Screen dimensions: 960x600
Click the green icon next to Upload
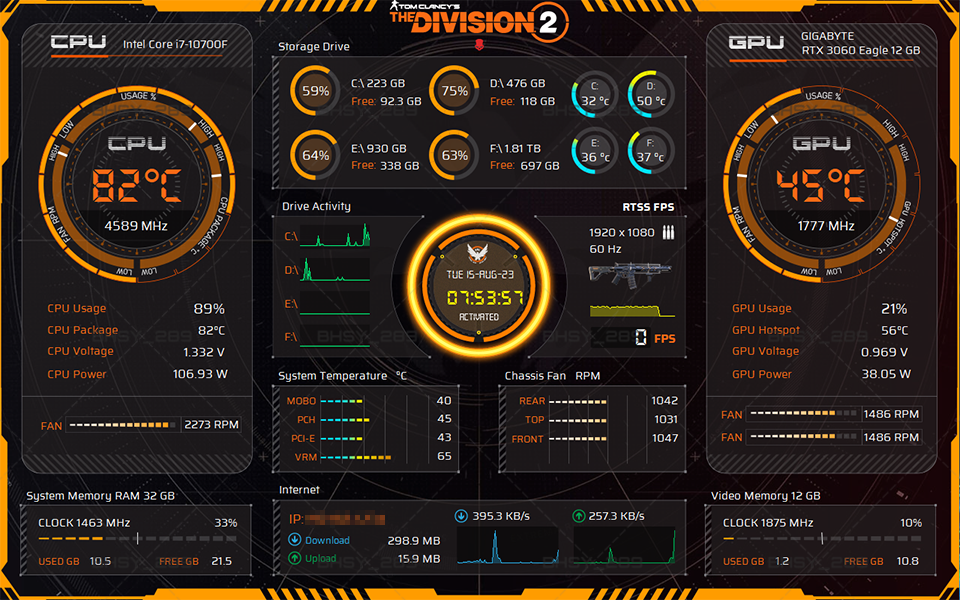294,558
